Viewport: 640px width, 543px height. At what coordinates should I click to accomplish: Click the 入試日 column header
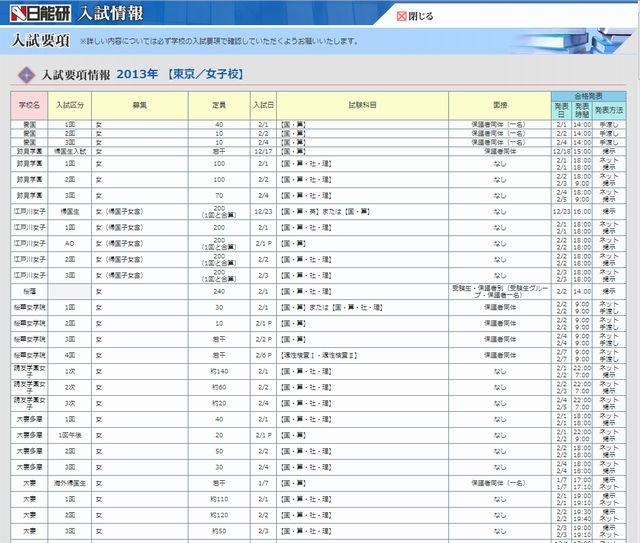(x=263, y=104)
